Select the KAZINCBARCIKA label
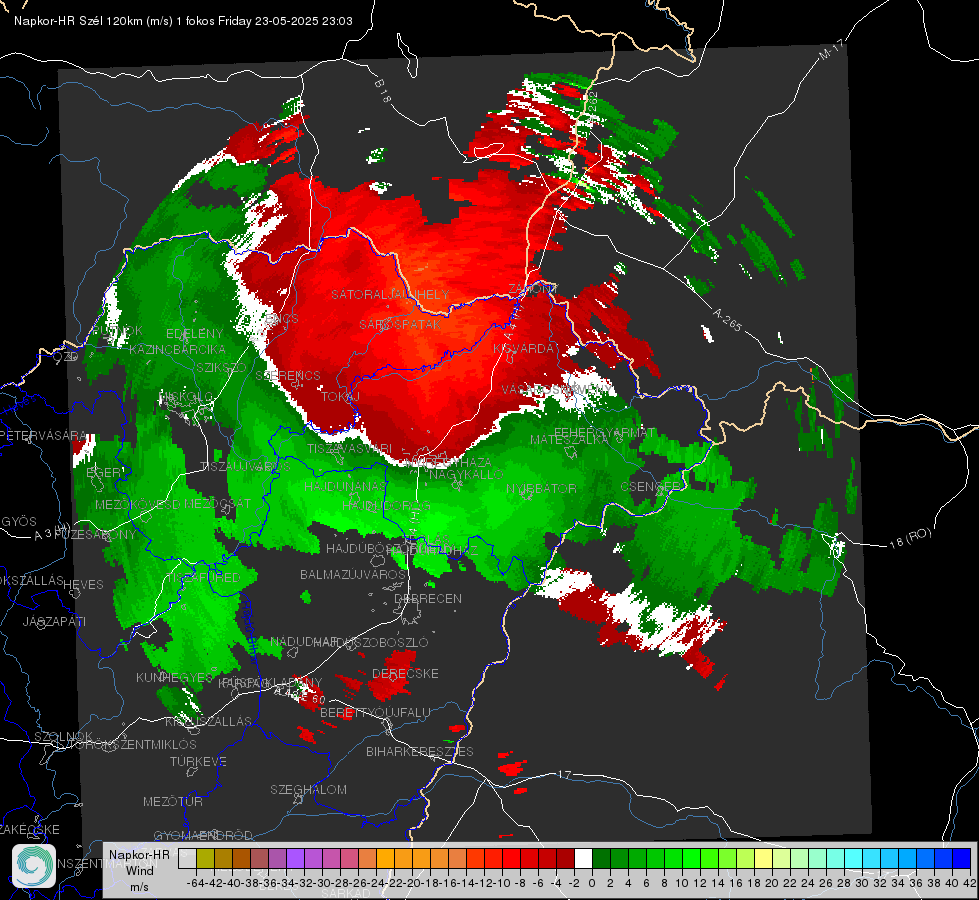Image resolution: width=979 pixels, height=900 pixels. 177,350
